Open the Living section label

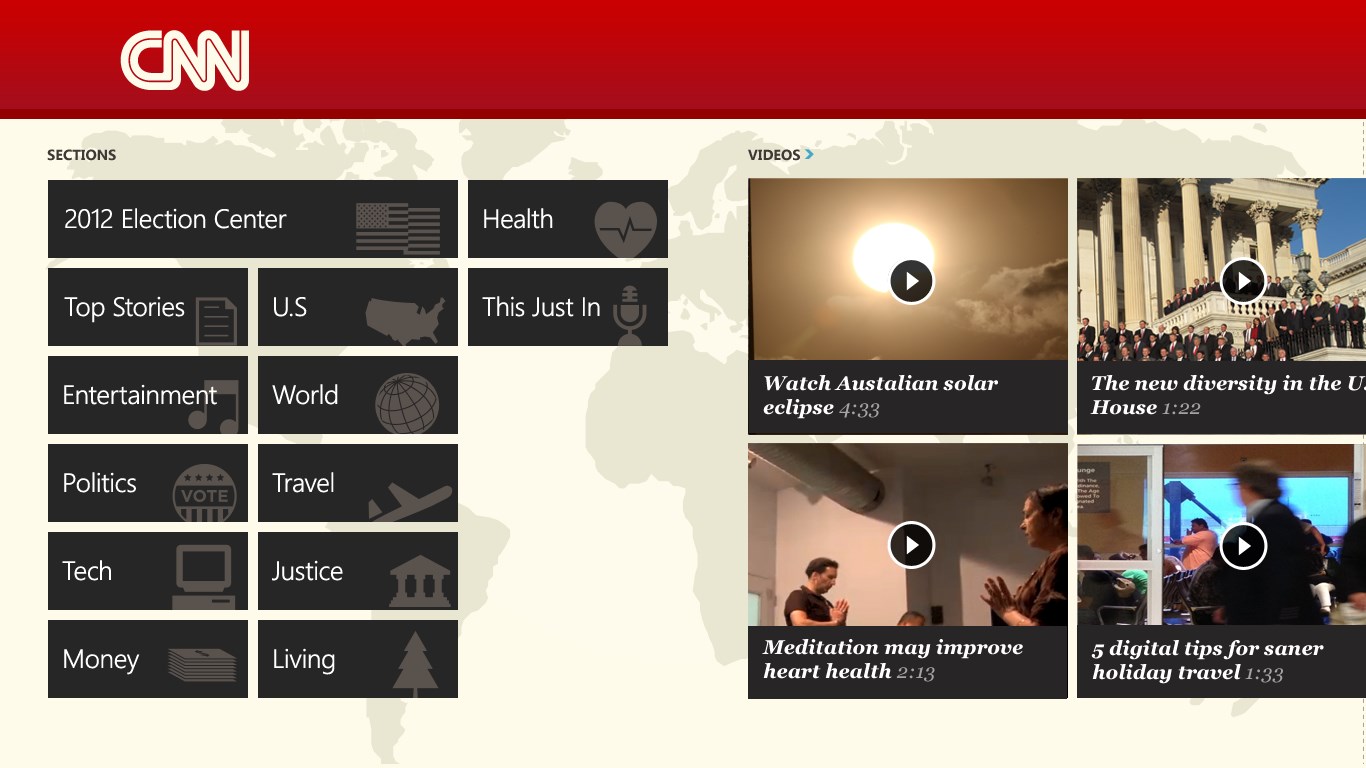pos(303,660)
